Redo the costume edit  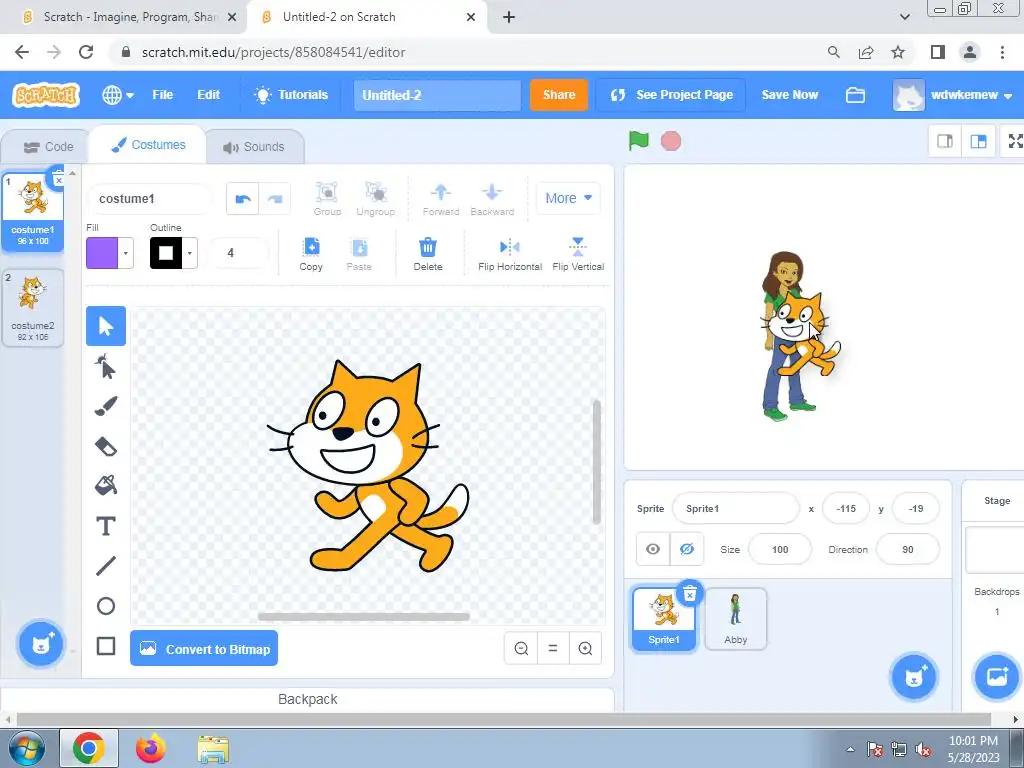(x=275, y=199)
